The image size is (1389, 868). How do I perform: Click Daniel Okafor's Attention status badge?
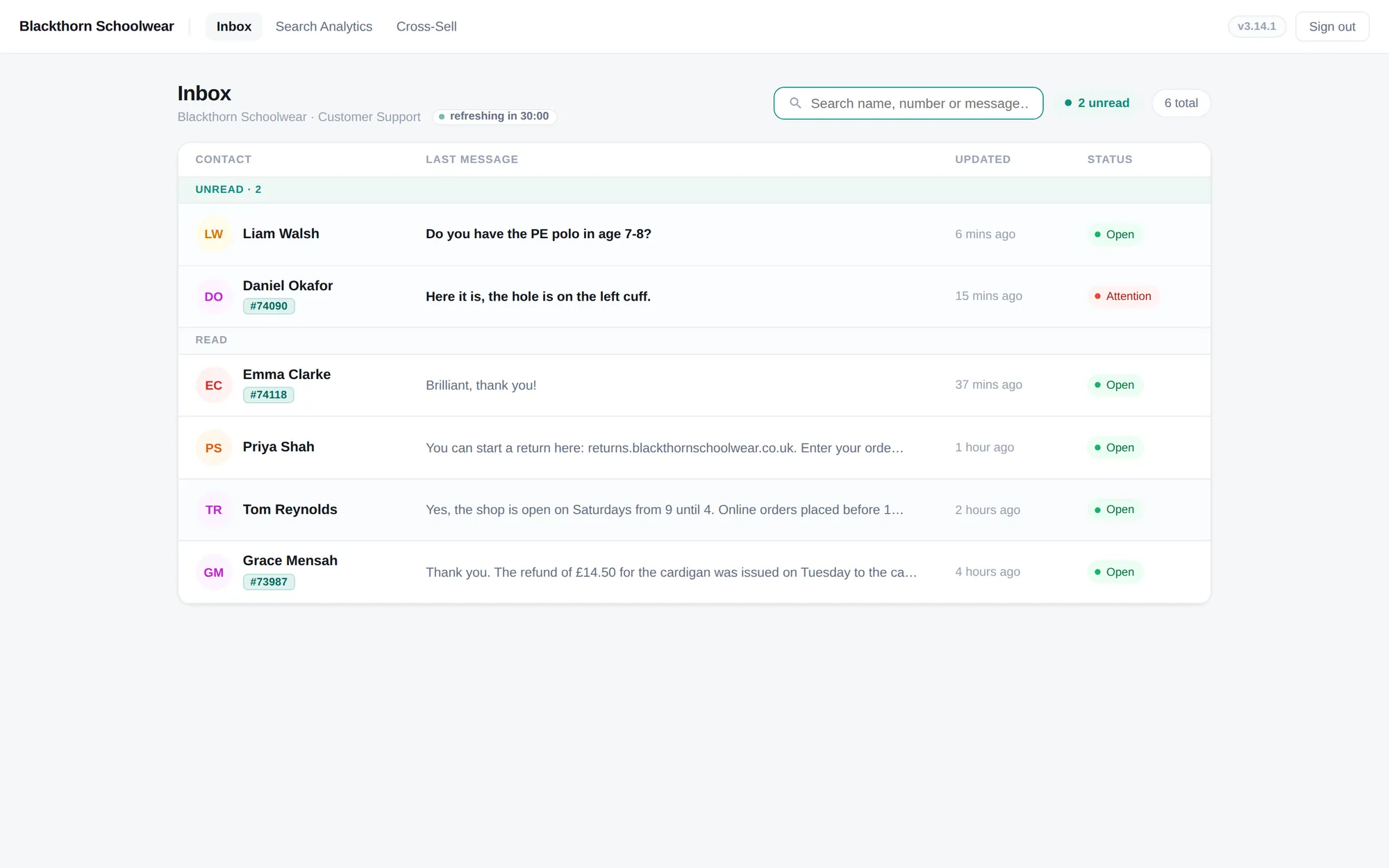(x=1124, y=297)
